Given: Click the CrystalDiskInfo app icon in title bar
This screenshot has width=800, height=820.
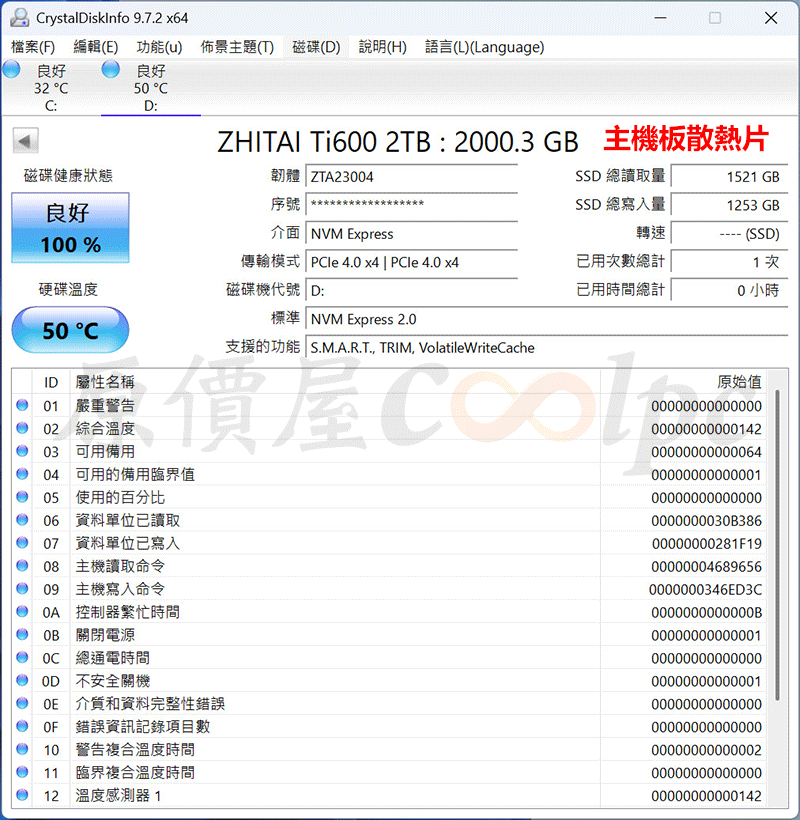Looking at the screenshot, I should click(19, 18).
